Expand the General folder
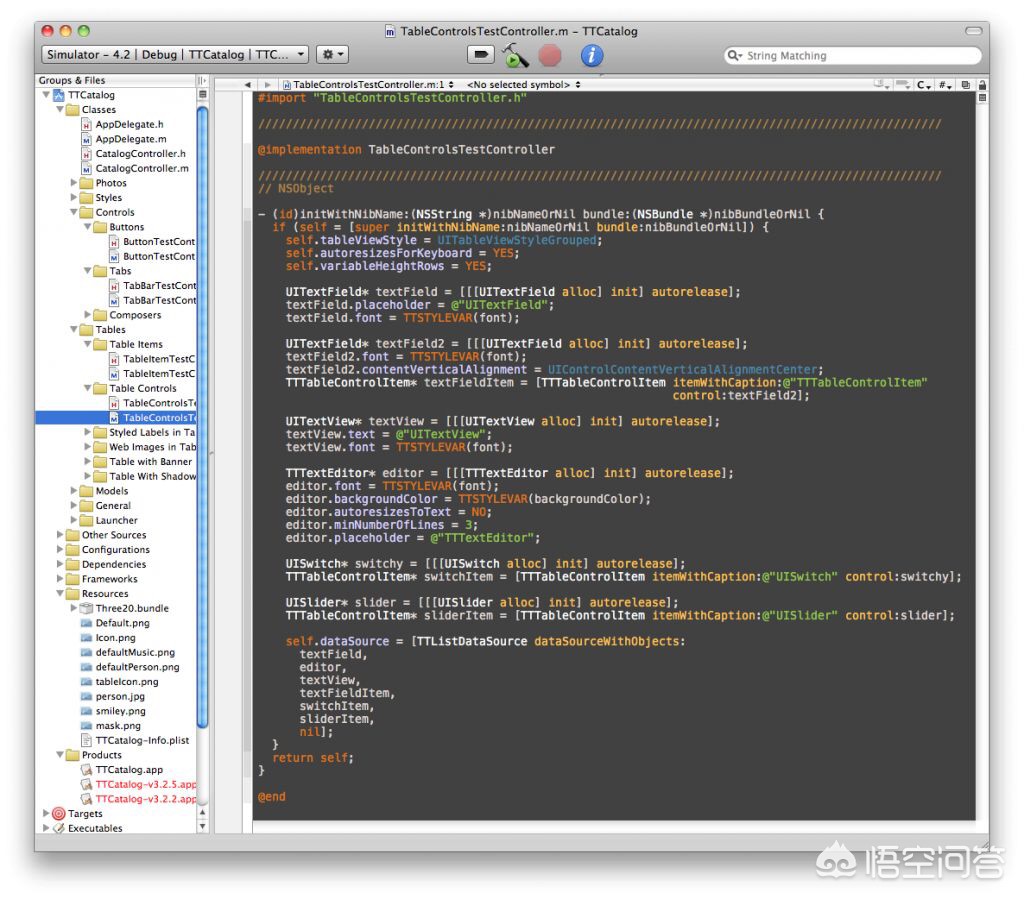This screenshot has height=899, width=1024. coord(74,505)
